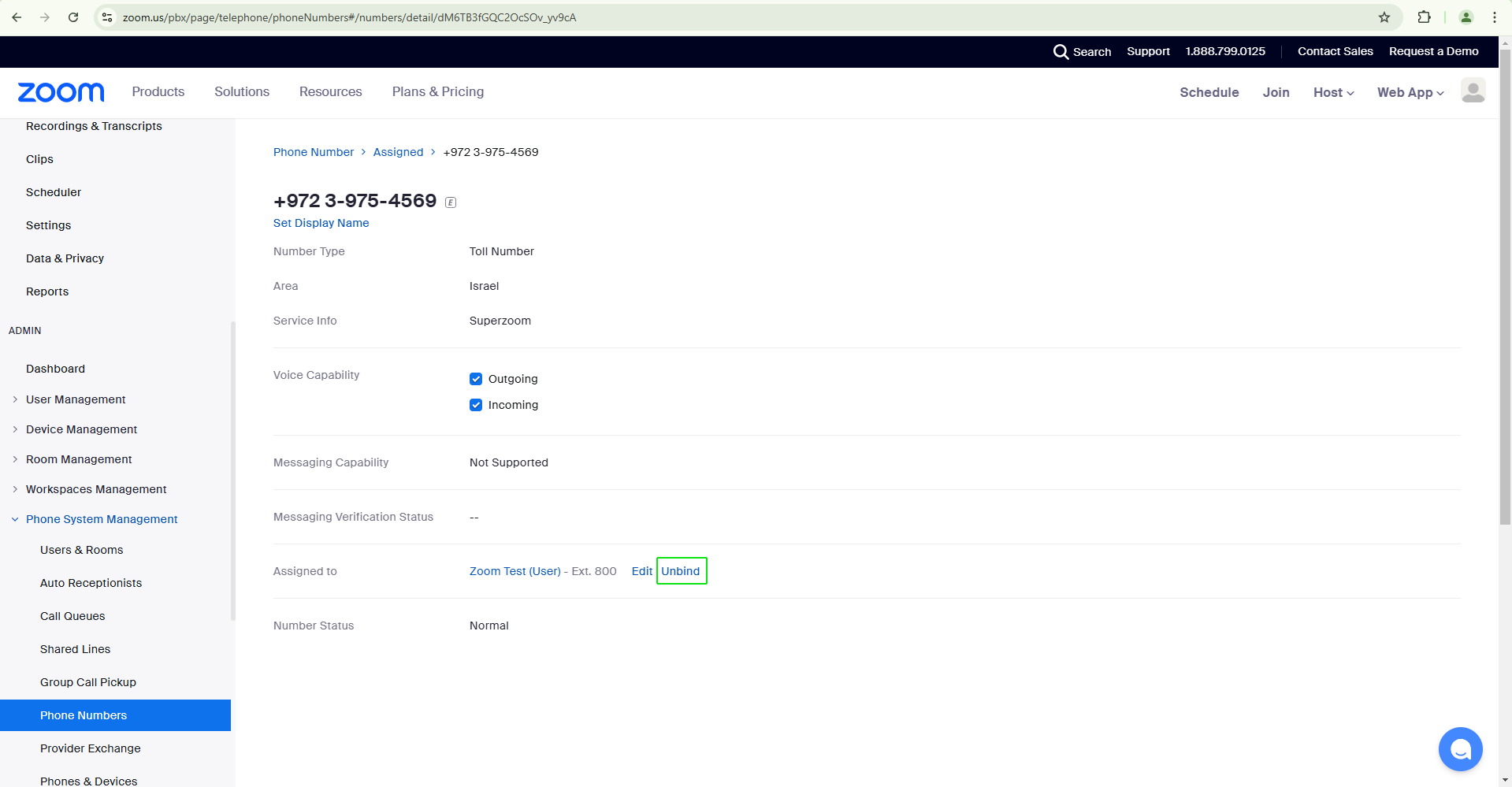This screenshot has width=1512, height=787.
Task: Open the Products menu
Action: click(158, 91)
